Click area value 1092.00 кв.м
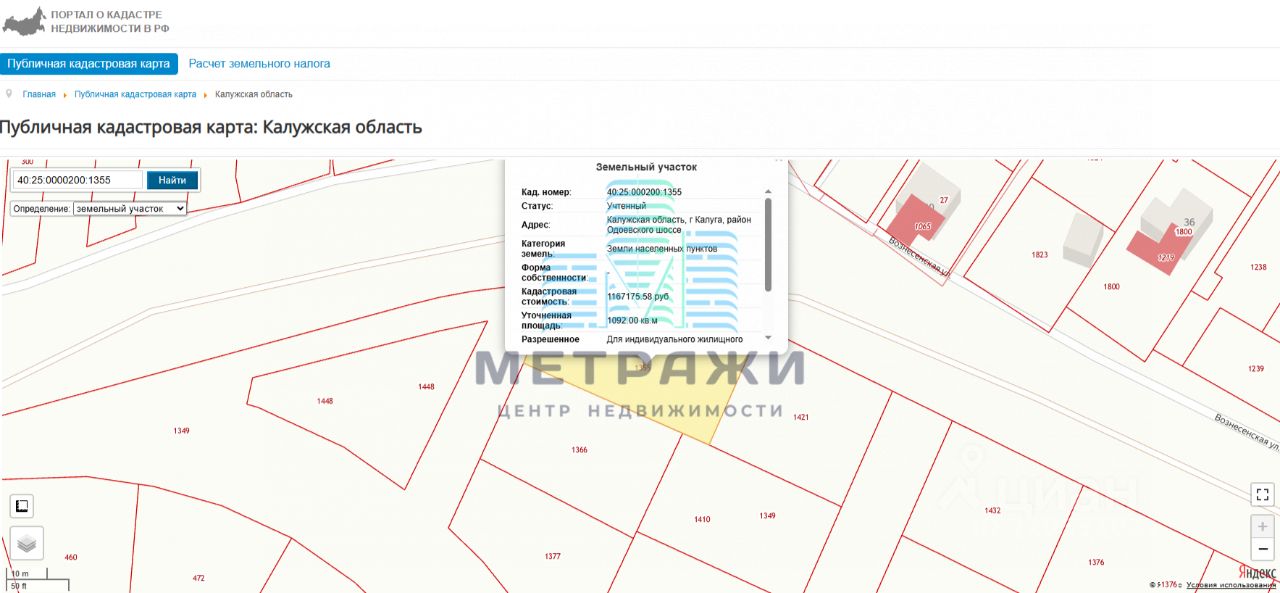The height and width of the screenshot is (593, 1280). click(632, 321)
